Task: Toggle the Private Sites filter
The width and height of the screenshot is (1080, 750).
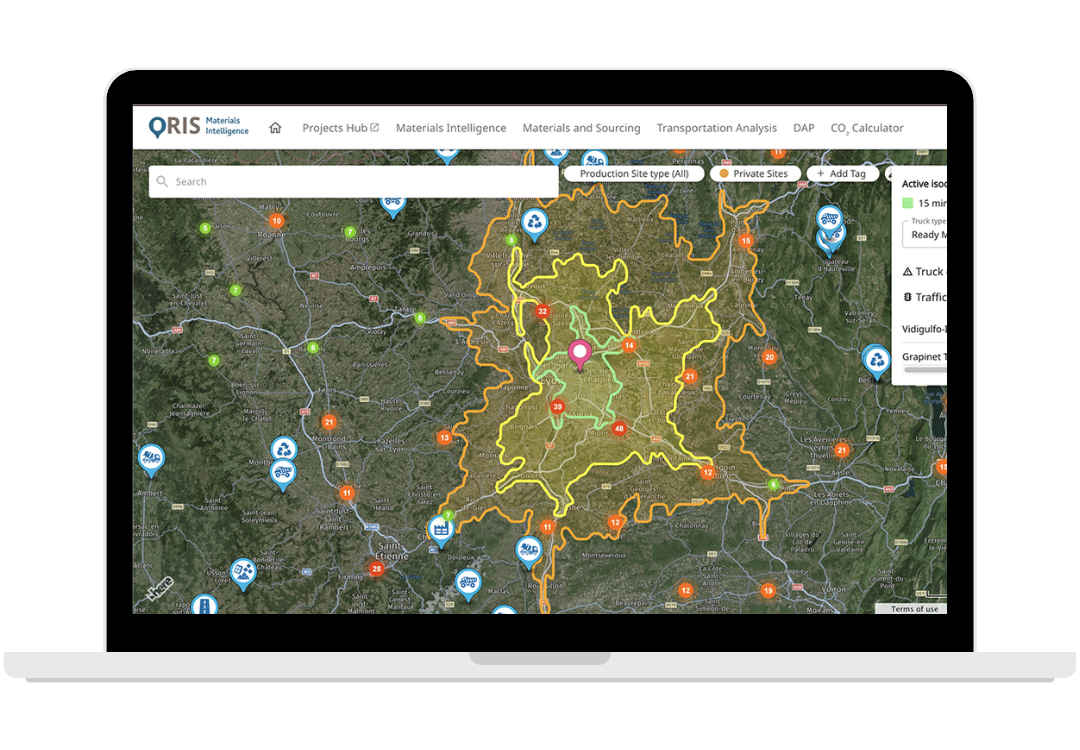Action: click(x=754, y=173)
